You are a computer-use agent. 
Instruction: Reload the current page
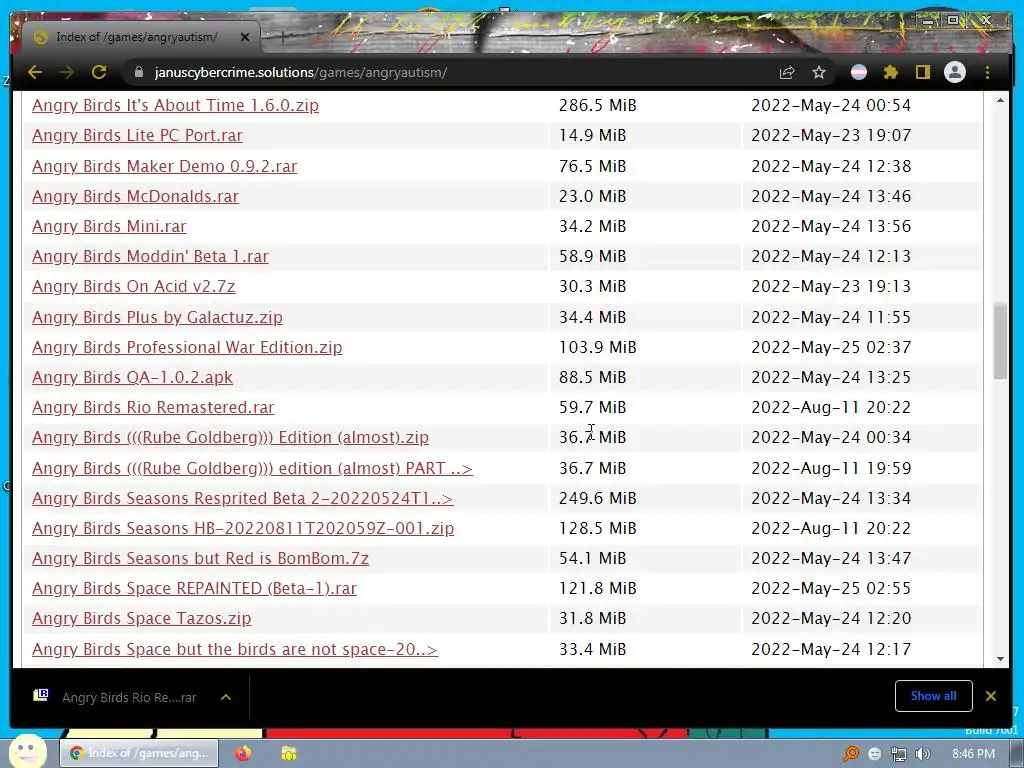(99, 72)
